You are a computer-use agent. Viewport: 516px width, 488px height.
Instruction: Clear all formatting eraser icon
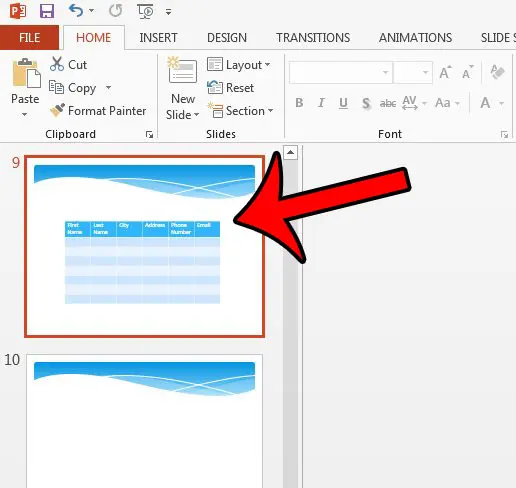[497, 72]
